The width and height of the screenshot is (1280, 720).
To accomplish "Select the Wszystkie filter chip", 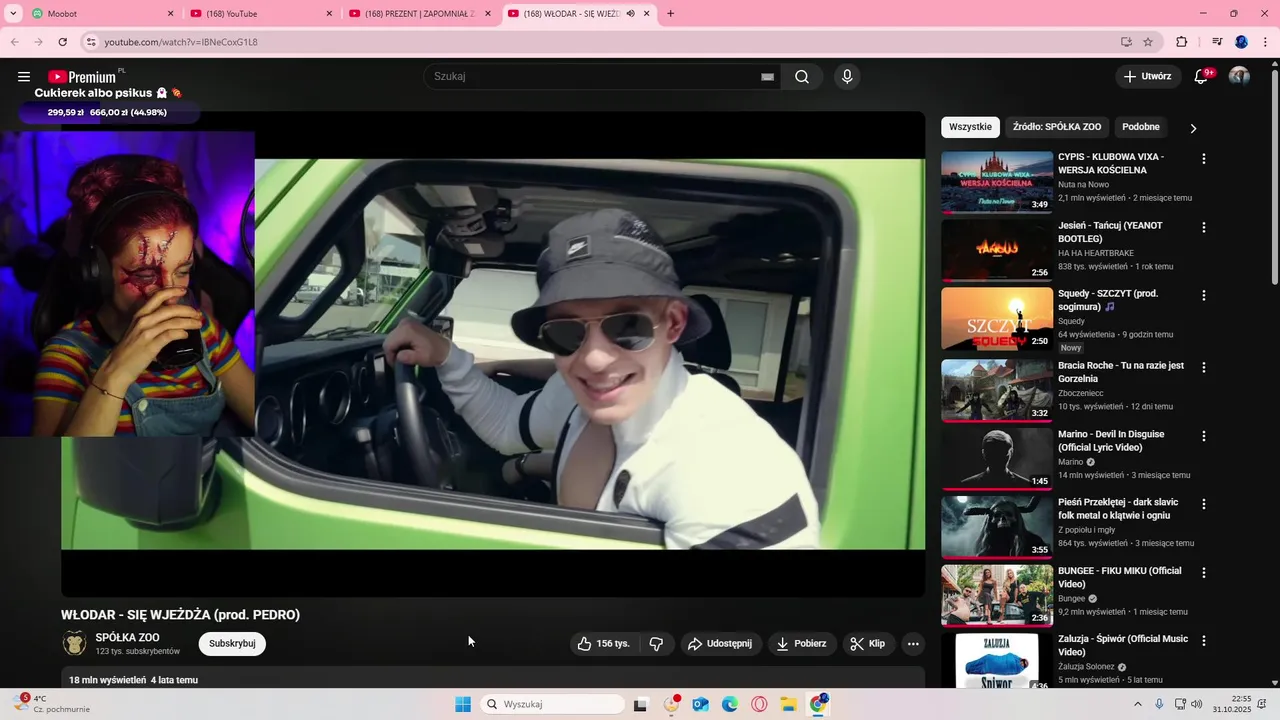I will coord(970,127).
